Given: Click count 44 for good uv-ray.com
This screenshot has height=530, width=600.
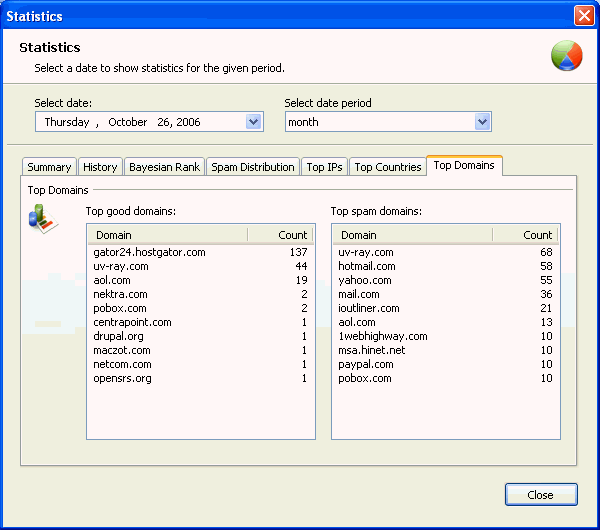Looking at the screenshot, I should (302, 266).
